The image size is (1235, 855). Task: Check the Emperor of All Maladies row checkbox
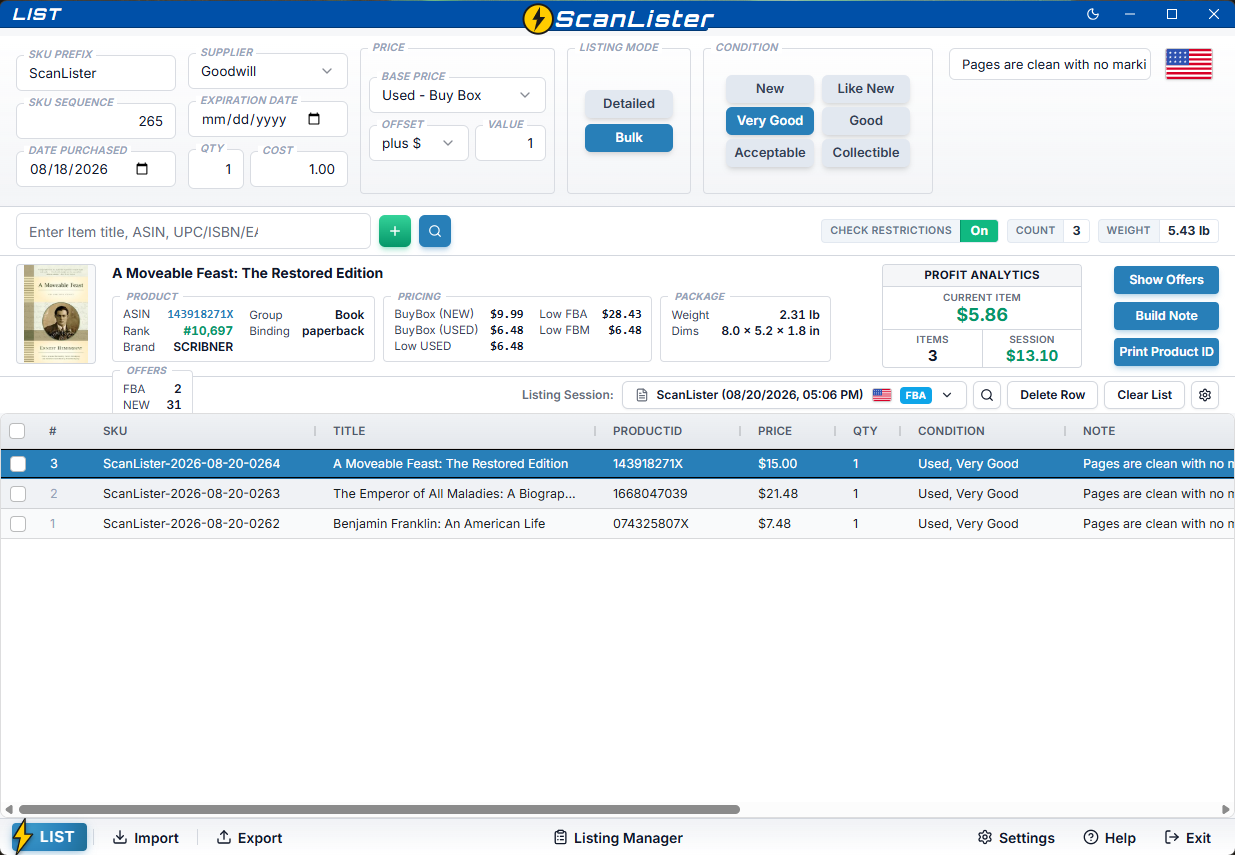pos(18,494)
